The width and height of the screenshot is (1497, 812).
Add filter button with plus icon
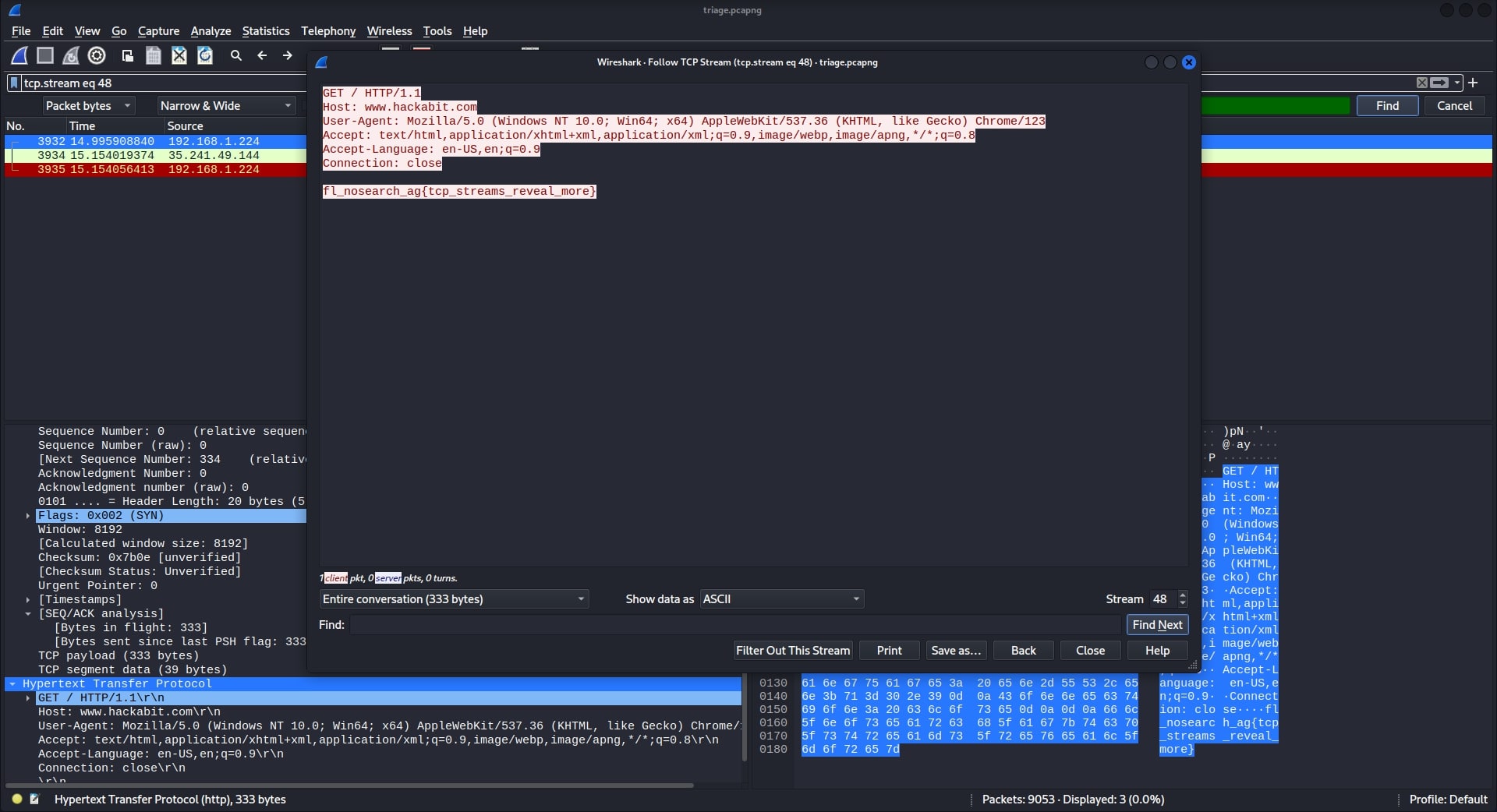(1473, 83)
